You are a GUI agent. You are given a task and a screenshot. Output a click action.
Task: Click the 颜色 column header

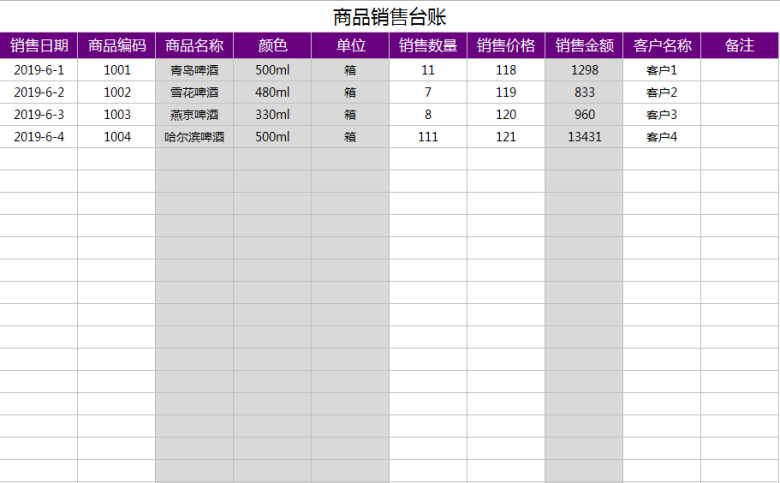point(273,46)
